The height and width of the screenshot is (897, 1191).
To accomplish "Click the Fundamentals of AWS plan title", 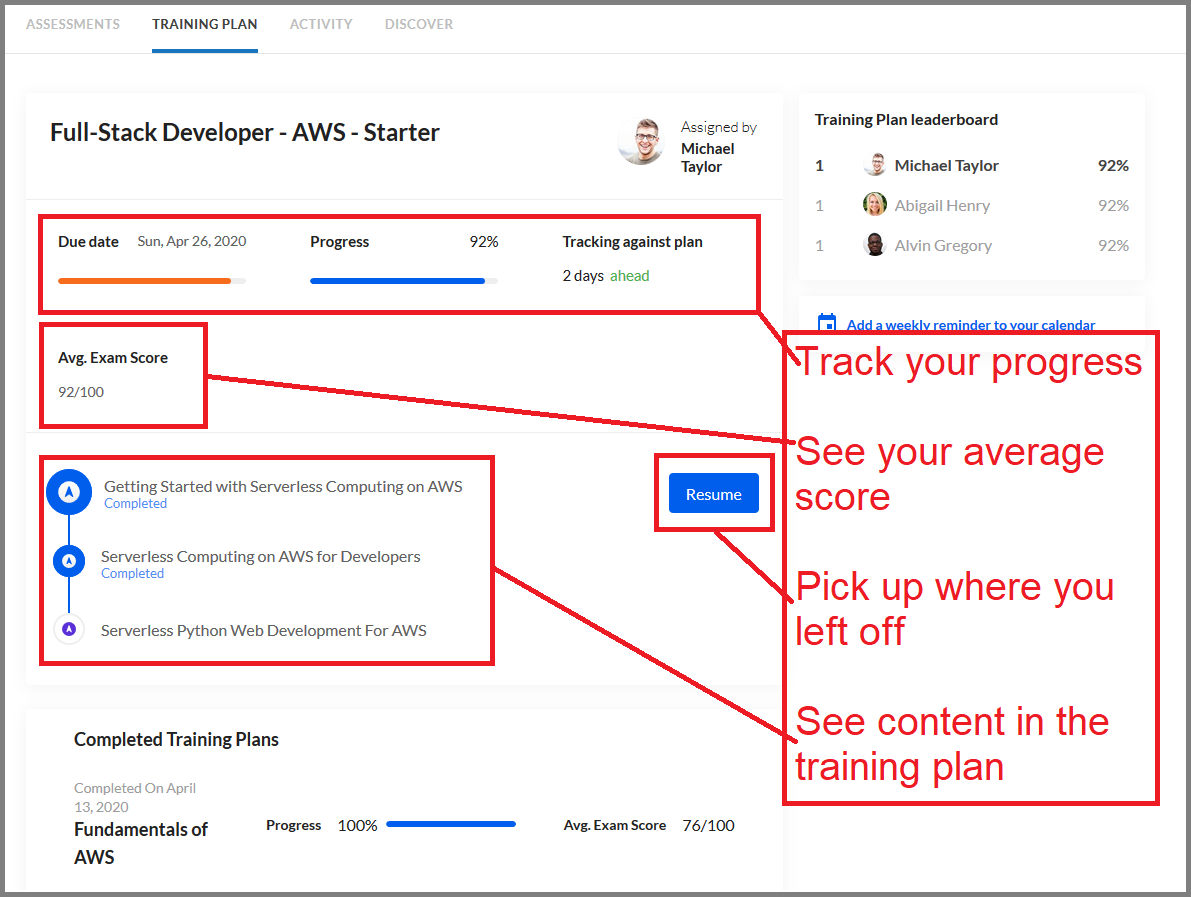I will (141, 843).
